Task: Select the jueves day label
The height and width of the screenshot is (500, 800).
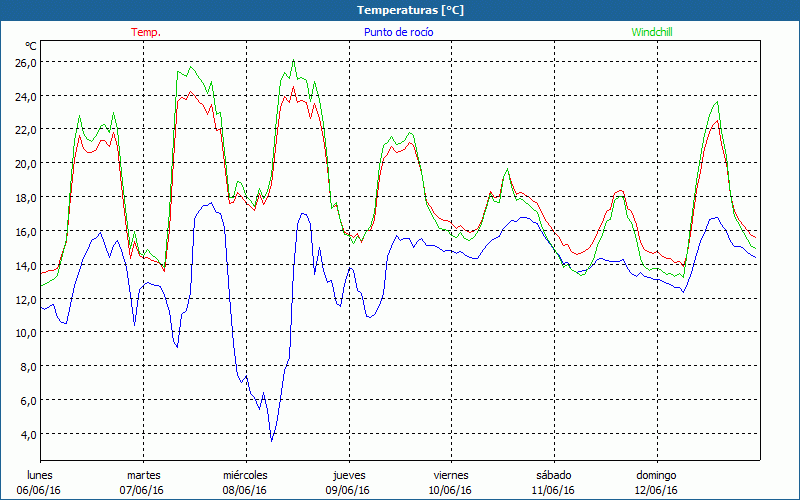Action: click(348, 475)
